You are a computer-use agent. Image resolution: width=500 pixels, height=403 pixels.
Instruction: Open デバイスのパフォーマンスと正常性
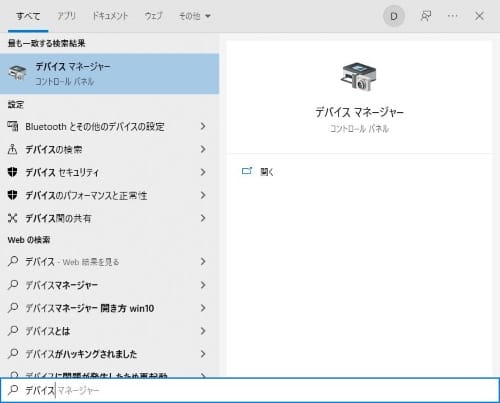[x=109, y=195]
